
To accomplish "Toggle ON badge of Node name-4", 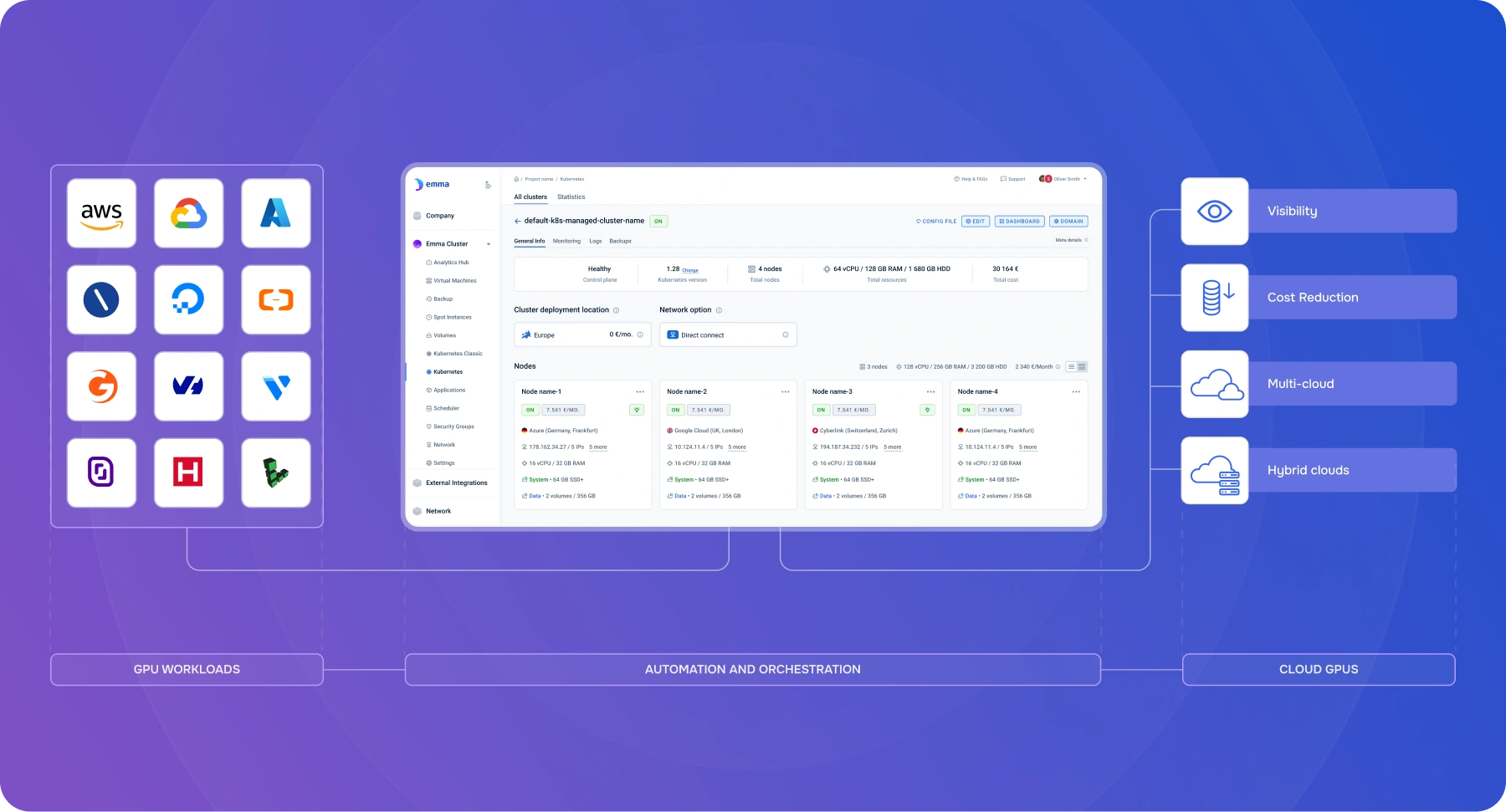I will point(966,410).
